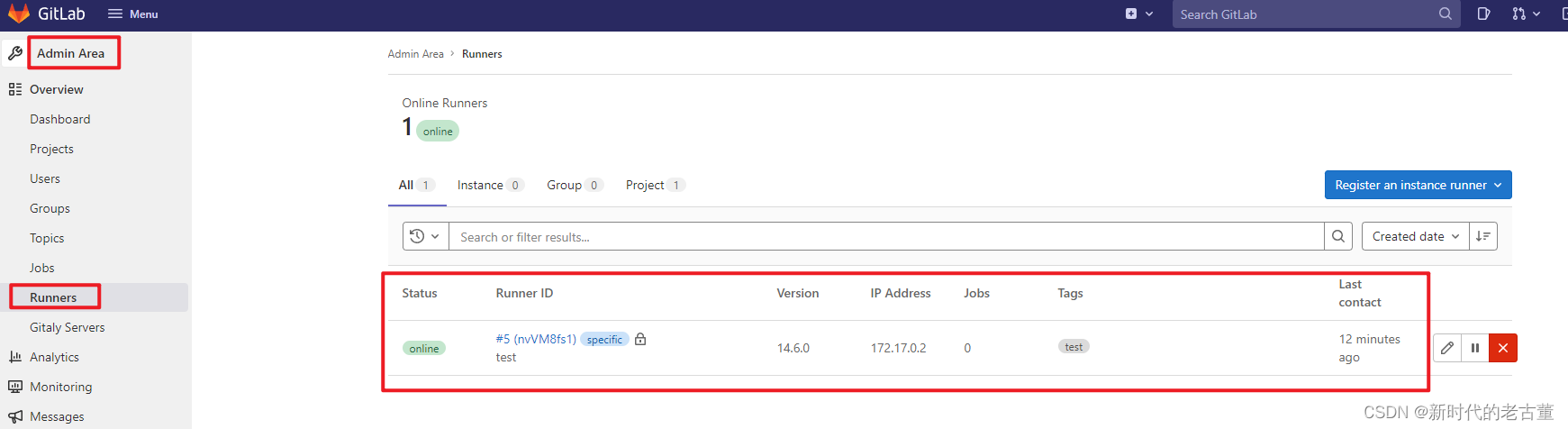Screen dimensions: 1568x429
Task: Open Admin Area sidebar heading
Action: (x=71, y=53)
